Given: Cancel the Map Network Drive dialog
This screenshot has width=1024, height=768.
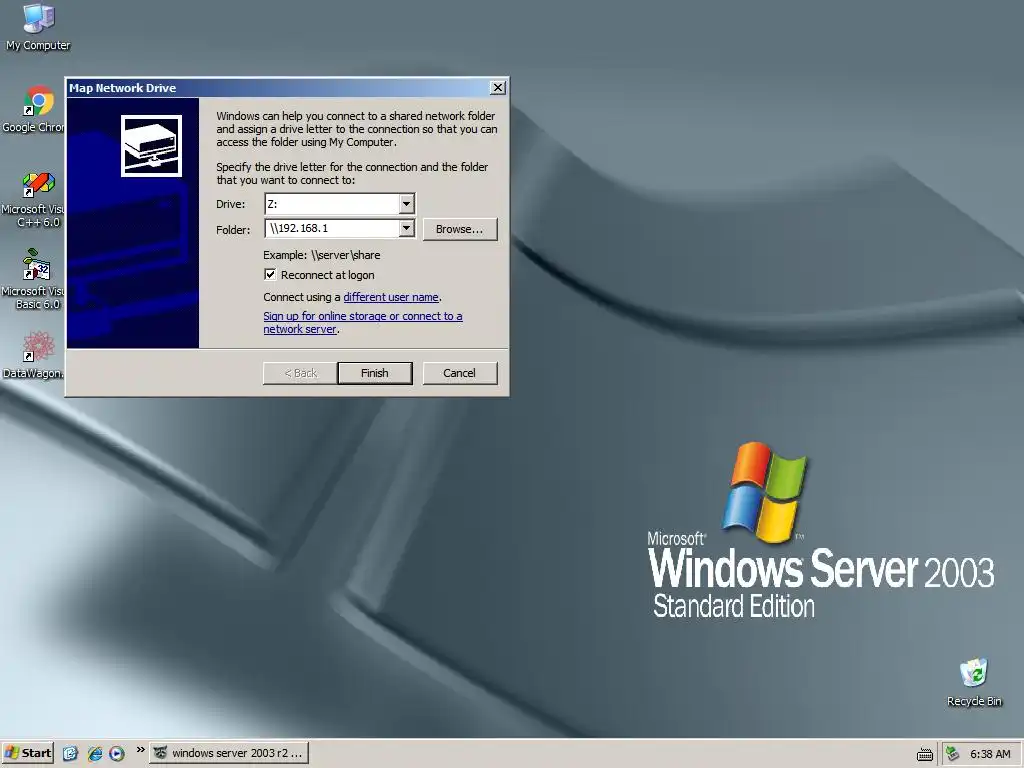Looking at the screenshot, I should pyautogui.click(x=460, y=373).
